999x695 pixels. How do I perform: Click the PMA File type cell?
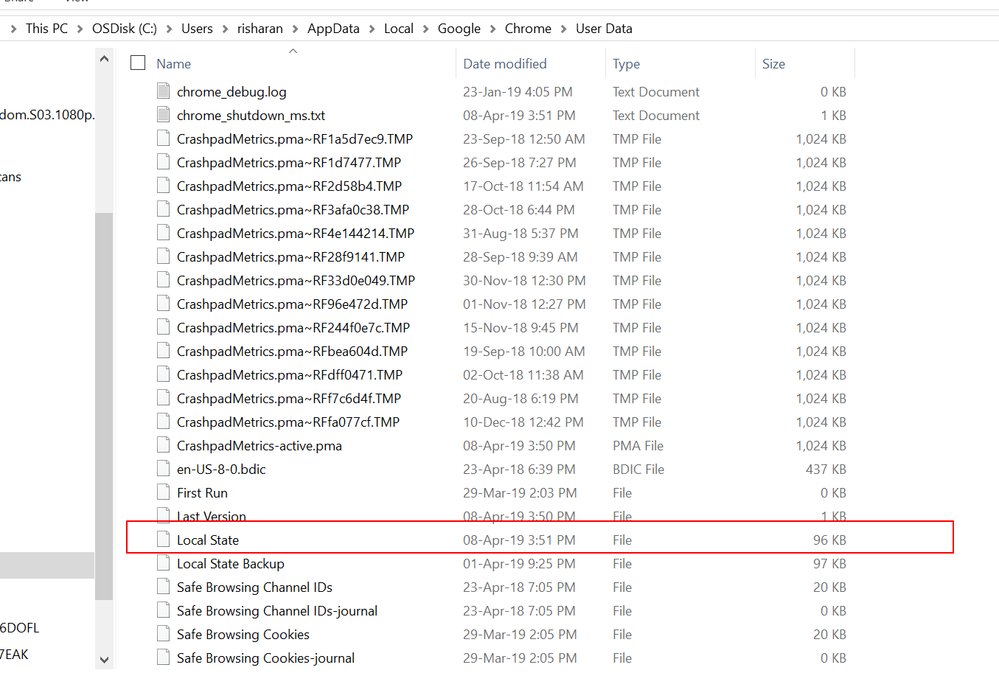pos(638,446)
